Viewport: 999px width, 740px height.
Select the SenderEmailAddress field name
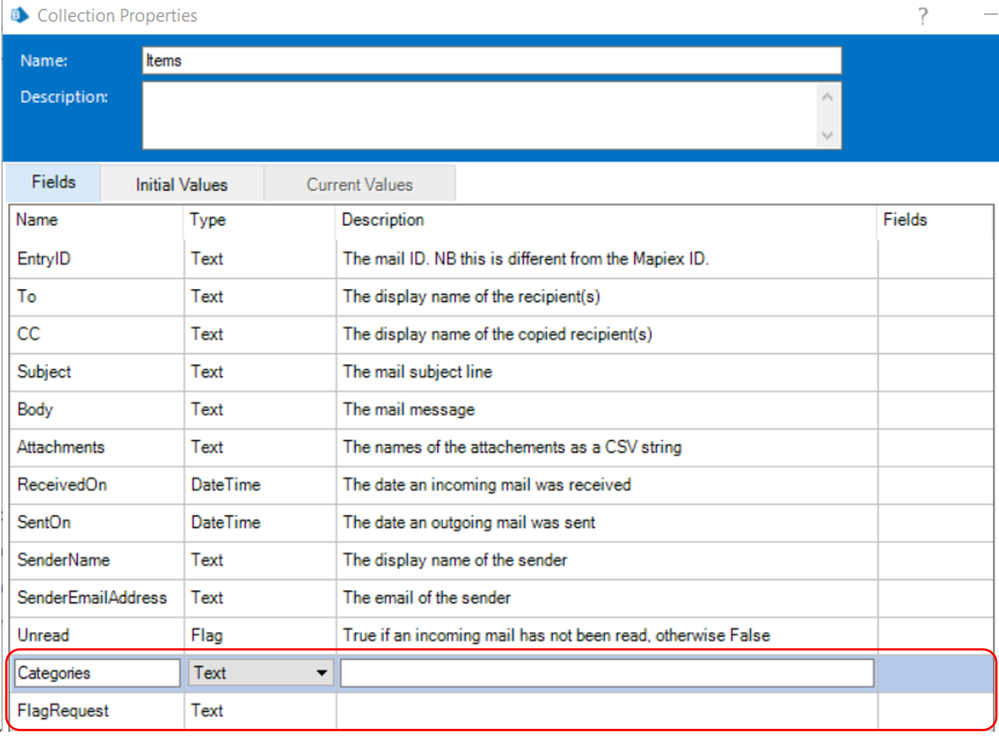tap(92, 597)
